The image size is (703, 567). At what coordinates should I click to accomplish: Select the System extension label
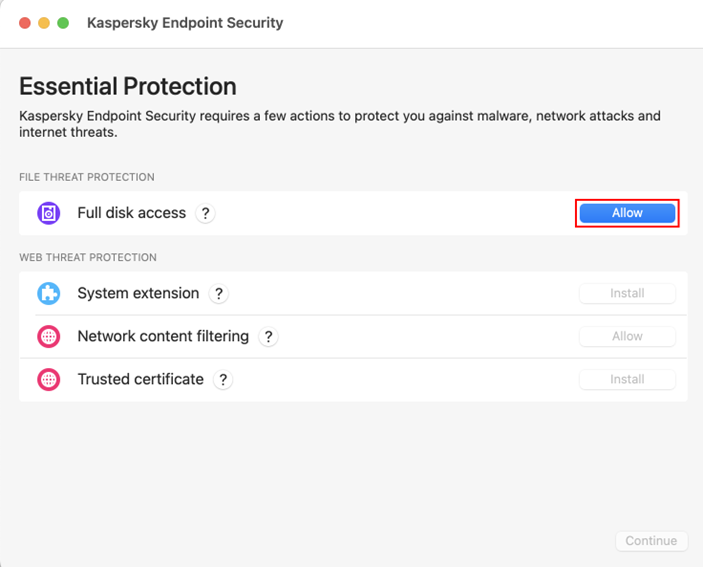click(x=138, y=294)
